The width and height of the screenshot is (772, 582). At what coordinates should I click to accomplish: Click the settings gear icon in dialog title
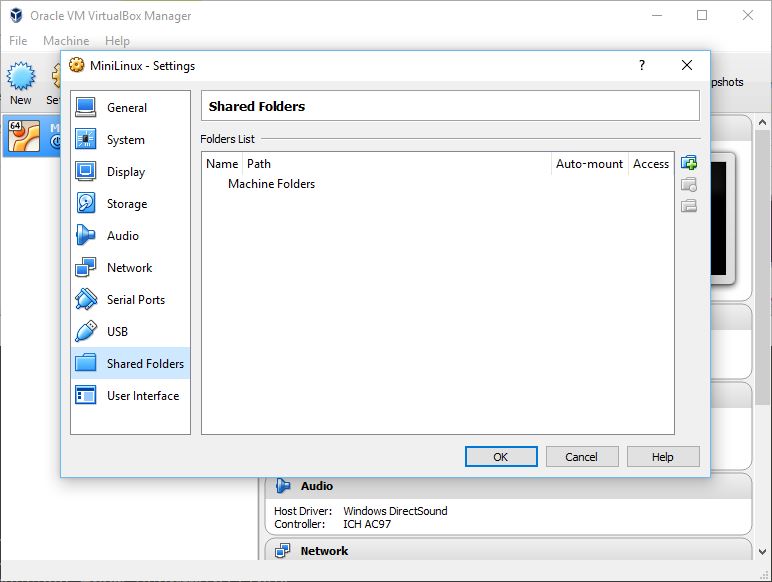point(76,65)
